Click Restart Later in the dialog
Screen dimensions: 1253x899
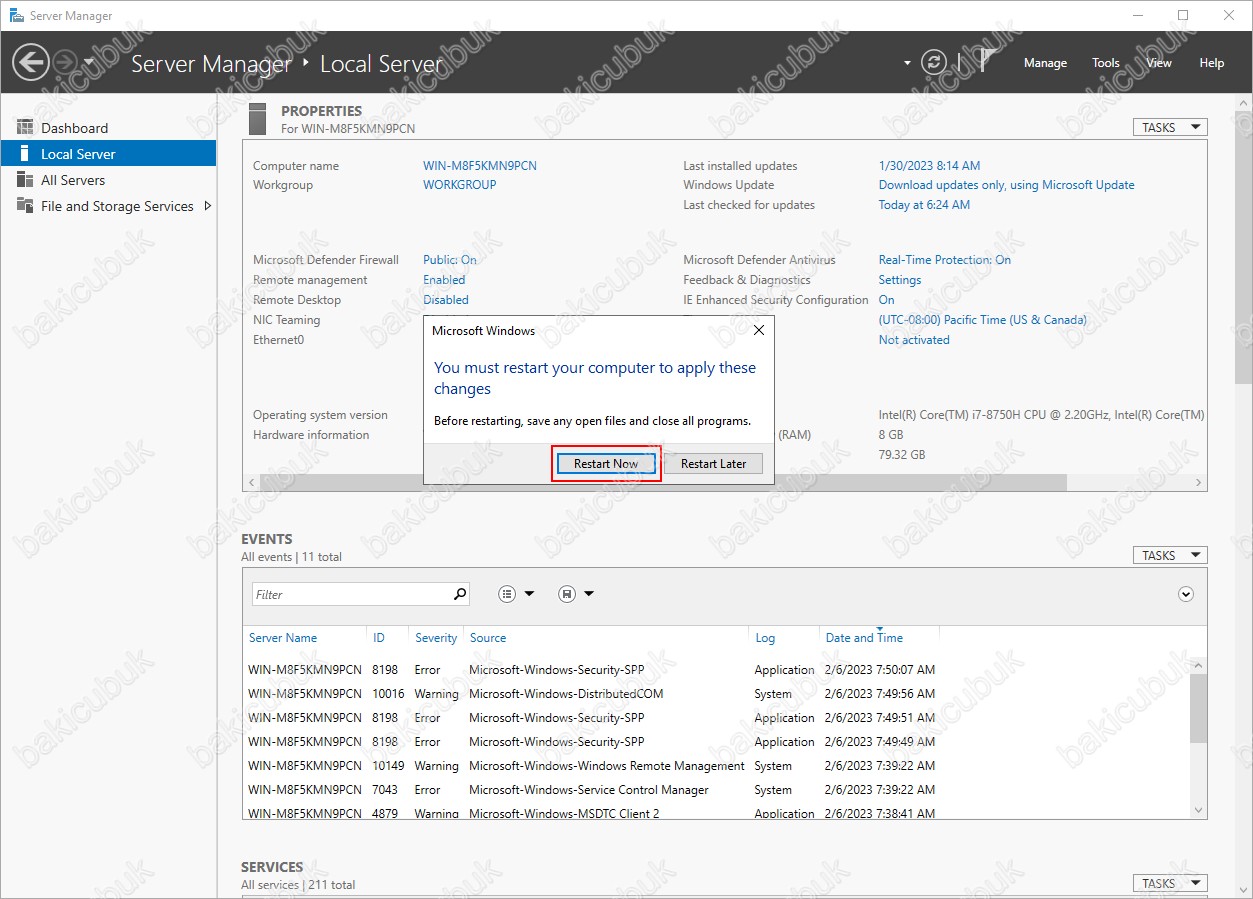(x=713, y=464)
